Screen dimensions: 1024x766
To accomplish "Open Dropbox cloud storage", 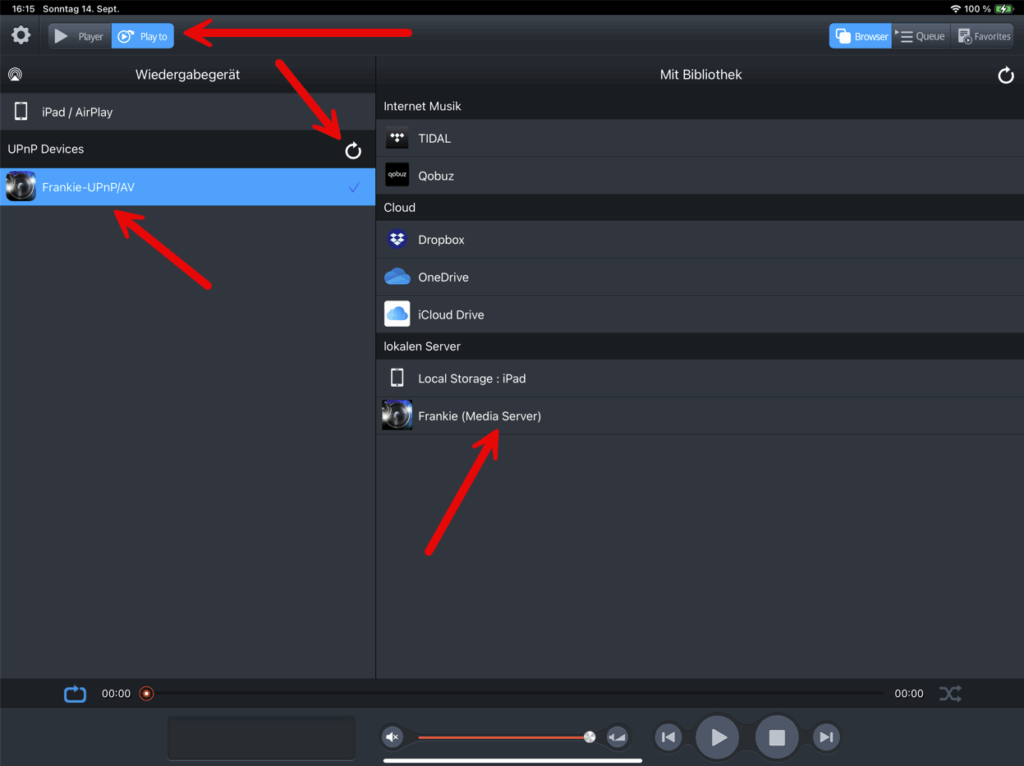I will click(441, 240).
